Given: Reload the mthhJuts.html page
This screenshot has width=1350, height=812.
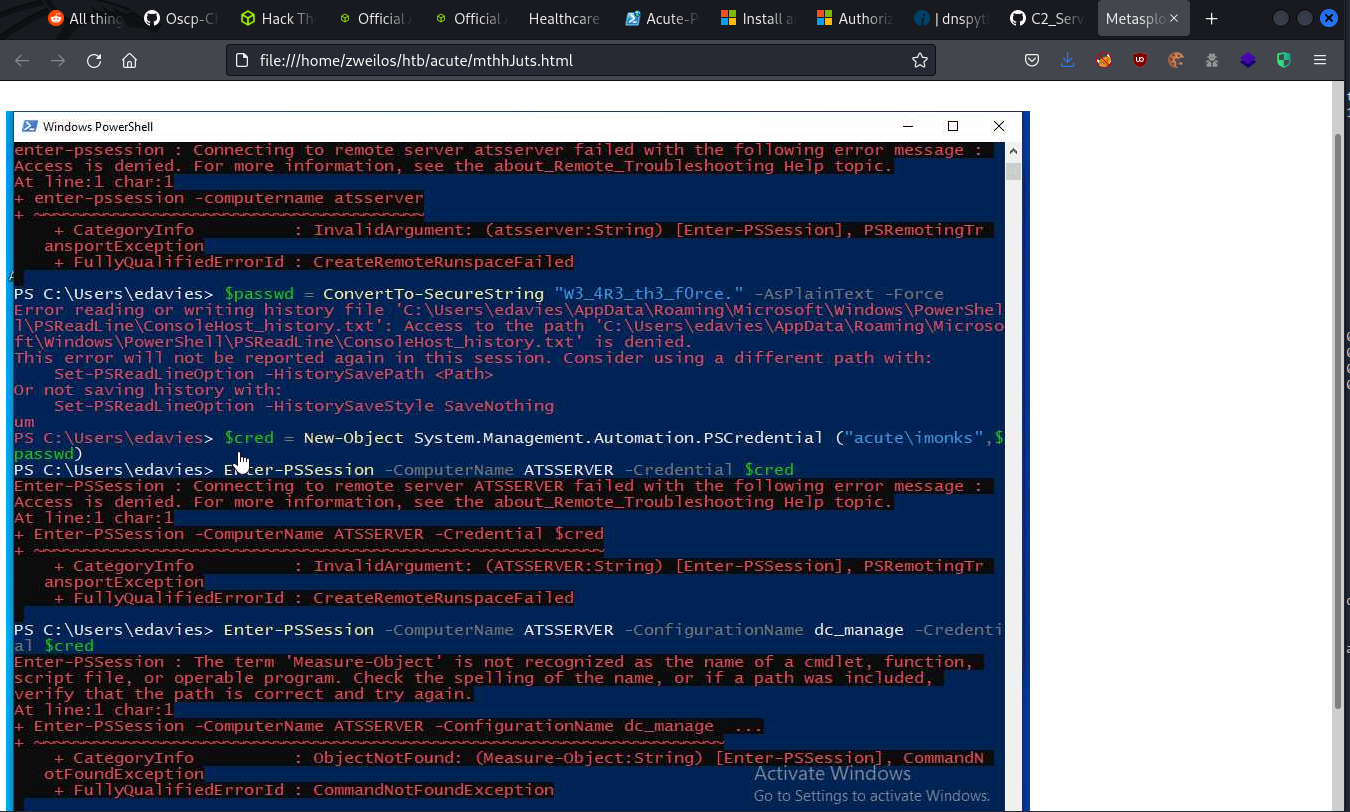Looking at the screenshot, I should [x=94, y=60].
